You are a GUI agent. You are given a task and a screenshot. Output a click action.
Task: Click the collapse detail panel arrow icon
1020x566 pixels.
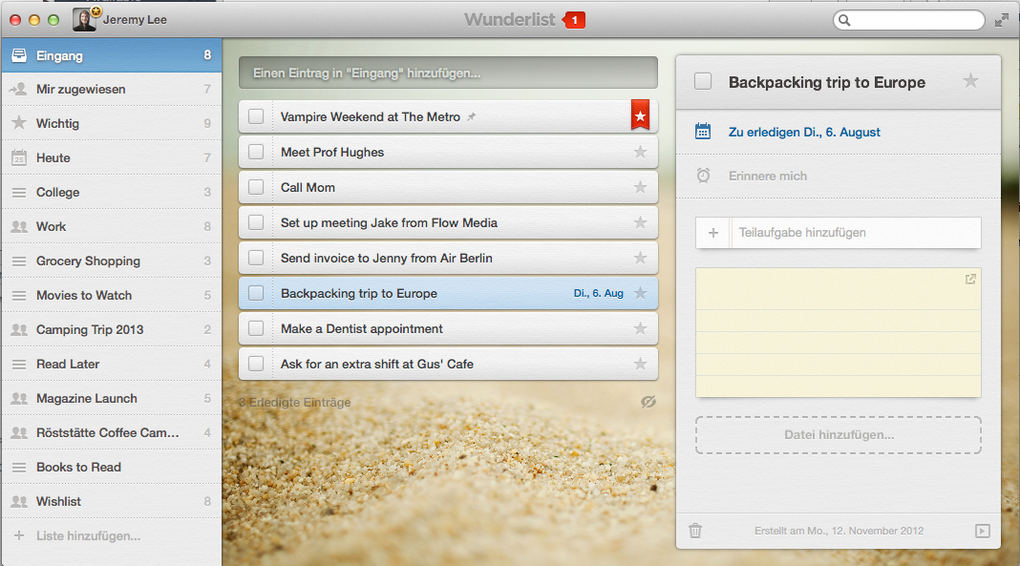982,531
